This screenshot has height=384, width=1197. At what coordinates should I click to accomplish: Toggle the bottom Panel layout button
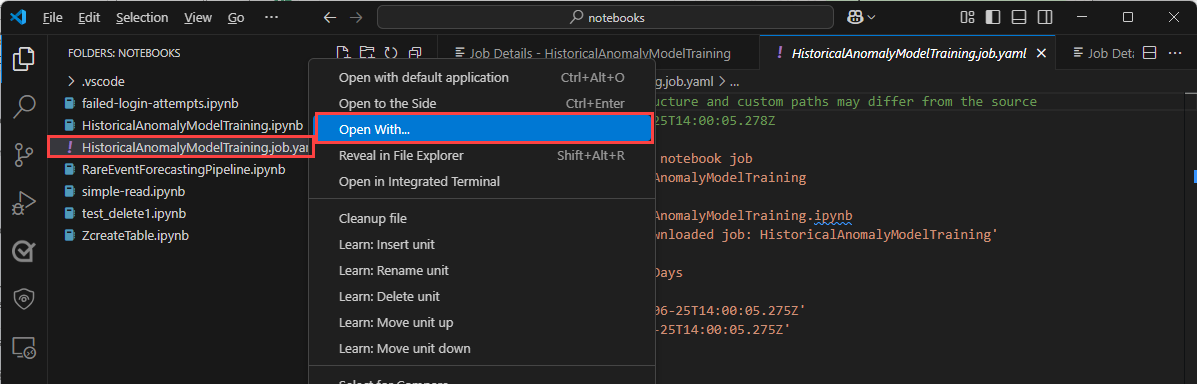pos(1019,17)
